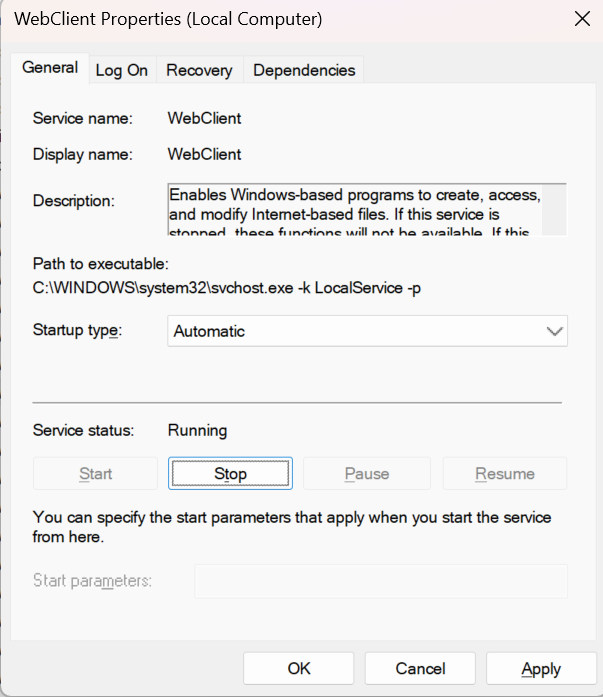
Task: Click the disabled Start button
Action: [96, 473]
